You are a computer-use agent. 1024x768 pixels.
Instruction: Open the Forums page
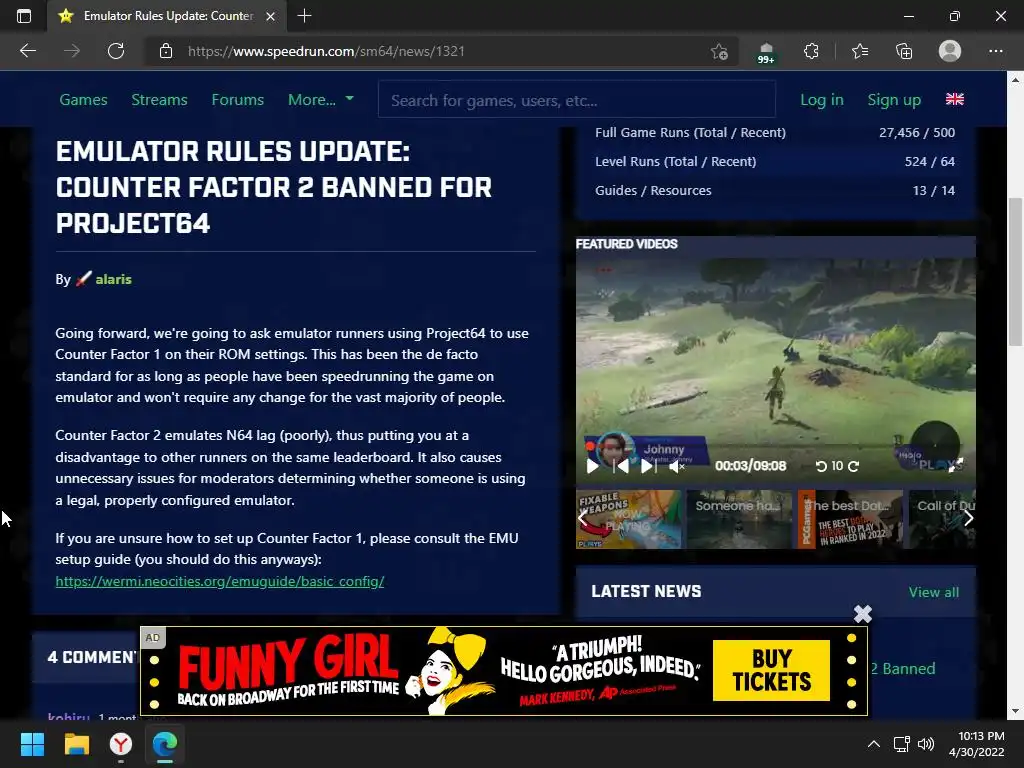(x=238, y=100)
